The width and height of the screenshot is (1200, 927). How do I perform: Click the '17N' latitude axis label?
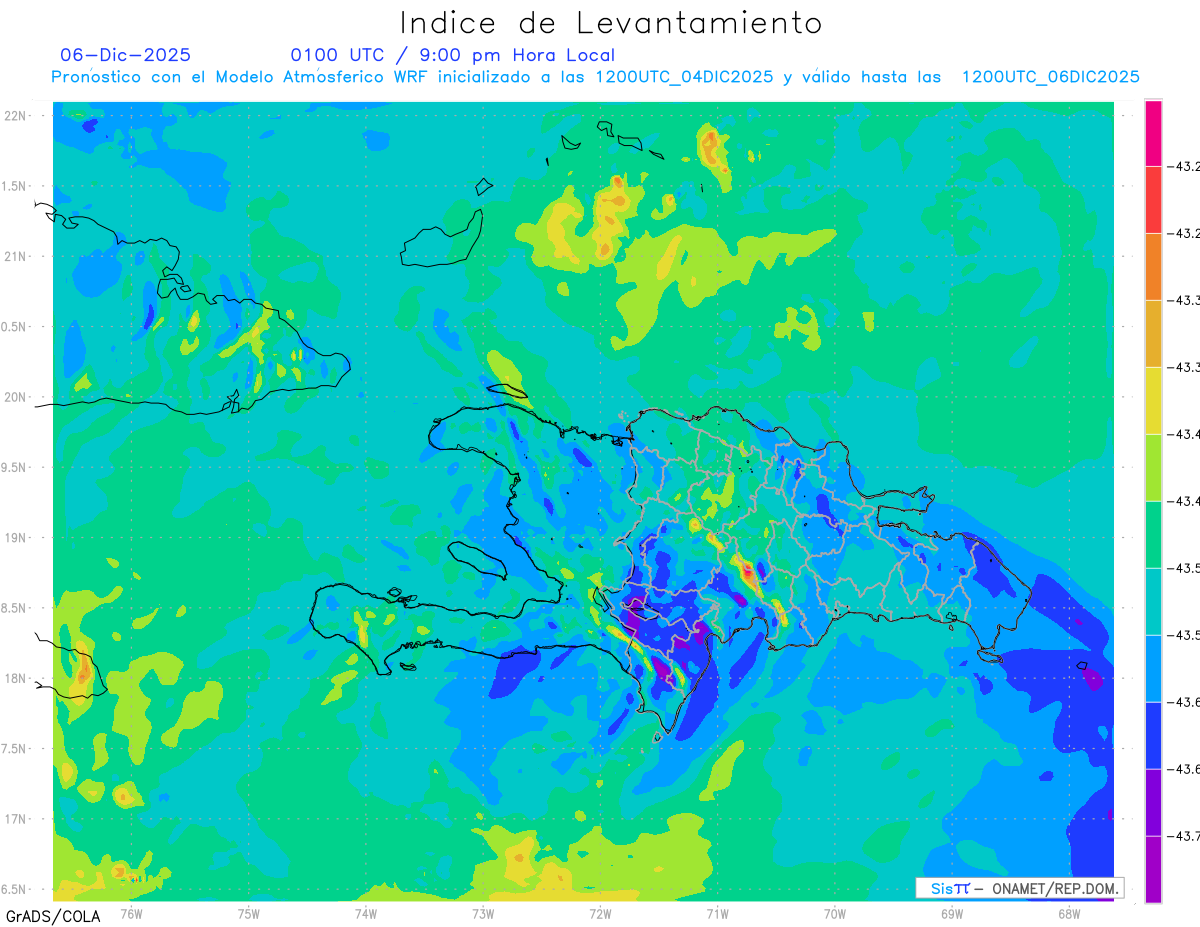(16, 819)
